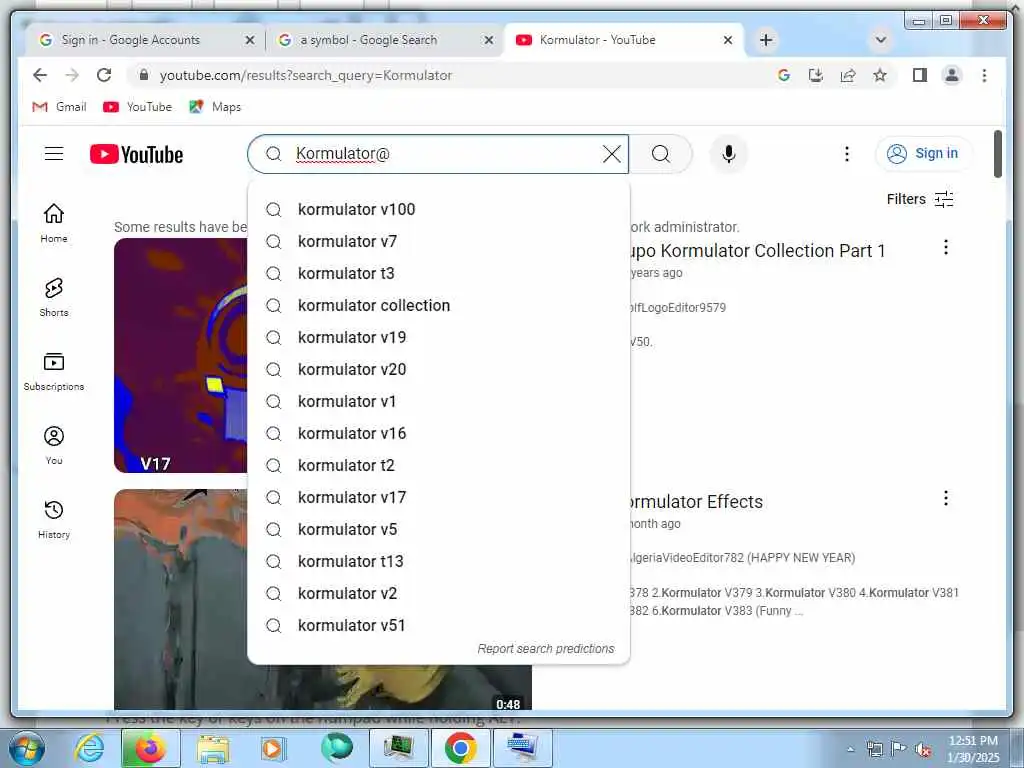The width and height of the screenshot is (1024, 768).
Task: Click the browser forward arrow
Action: pyautogui.click(x=72, y=75)
